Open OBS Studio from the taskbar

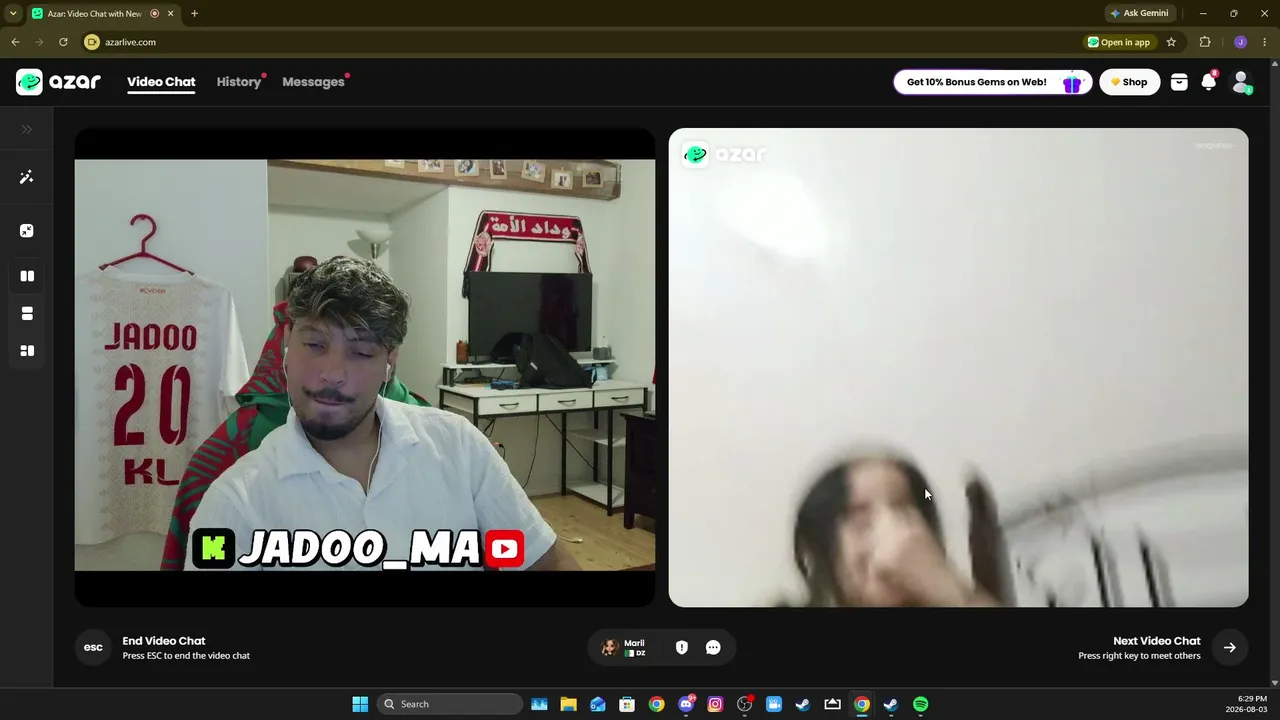744,704
